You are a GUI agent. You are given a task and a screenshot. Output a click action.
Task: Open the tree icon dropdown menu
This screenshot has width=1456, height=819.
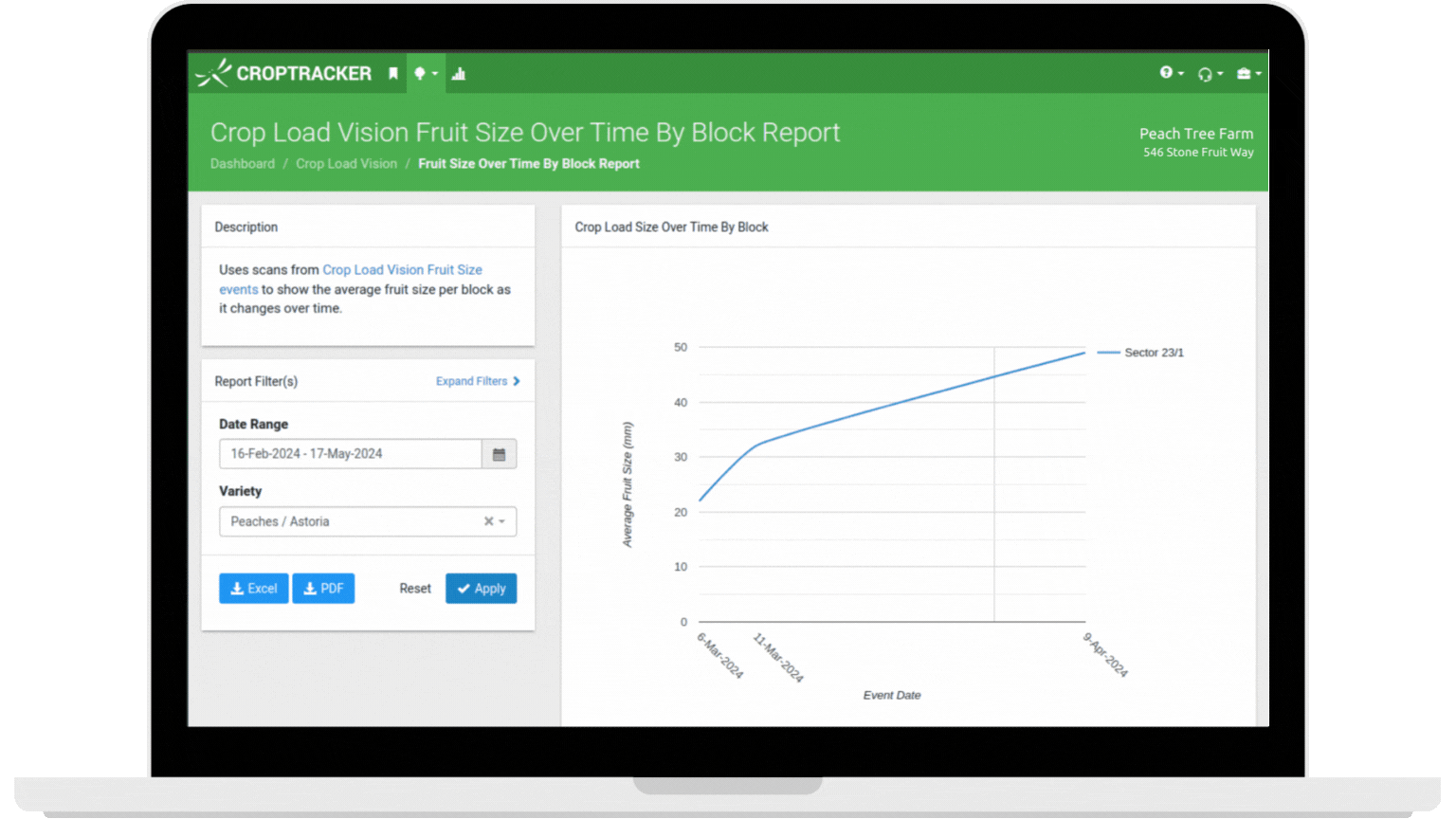click(426, 74)
